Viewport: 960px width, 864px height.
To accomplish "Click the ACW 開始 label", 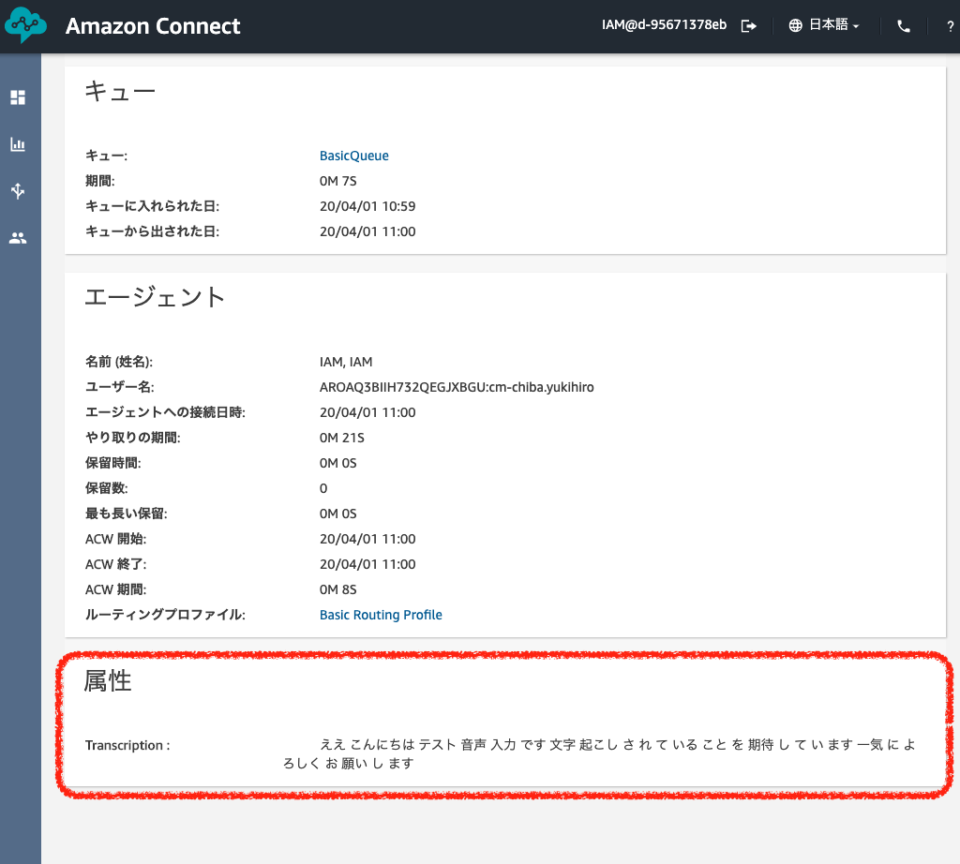I will [116, 539].
